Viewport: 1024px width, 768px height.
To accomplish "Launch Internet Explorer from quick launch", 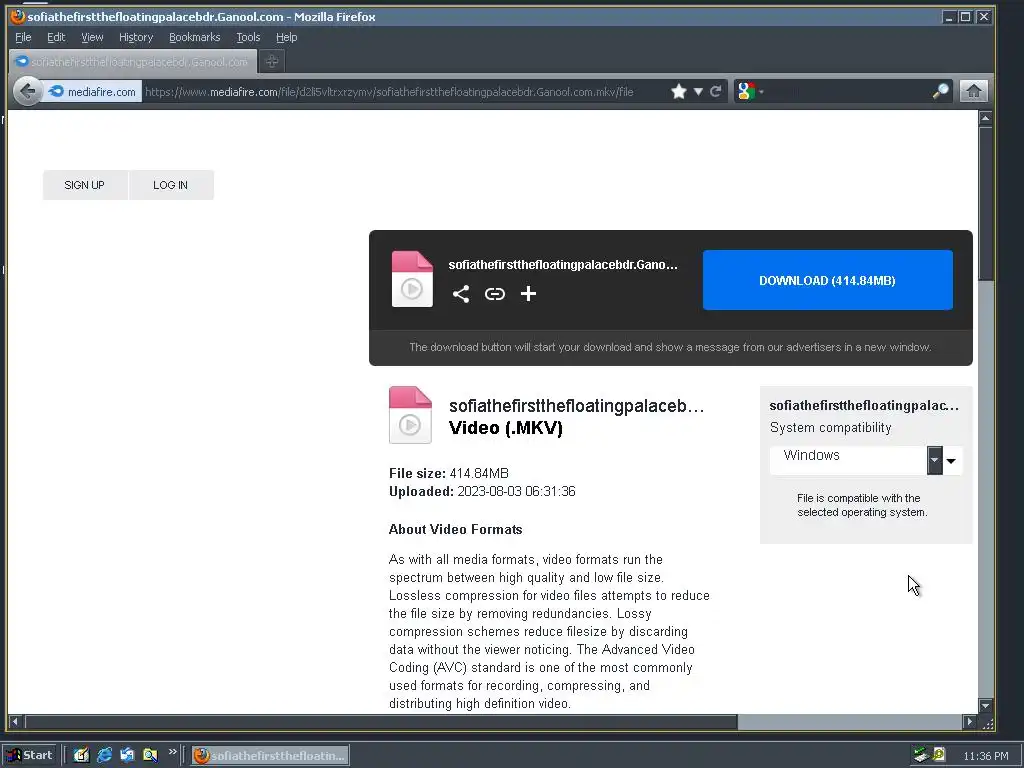I will (x=104, y=756).
